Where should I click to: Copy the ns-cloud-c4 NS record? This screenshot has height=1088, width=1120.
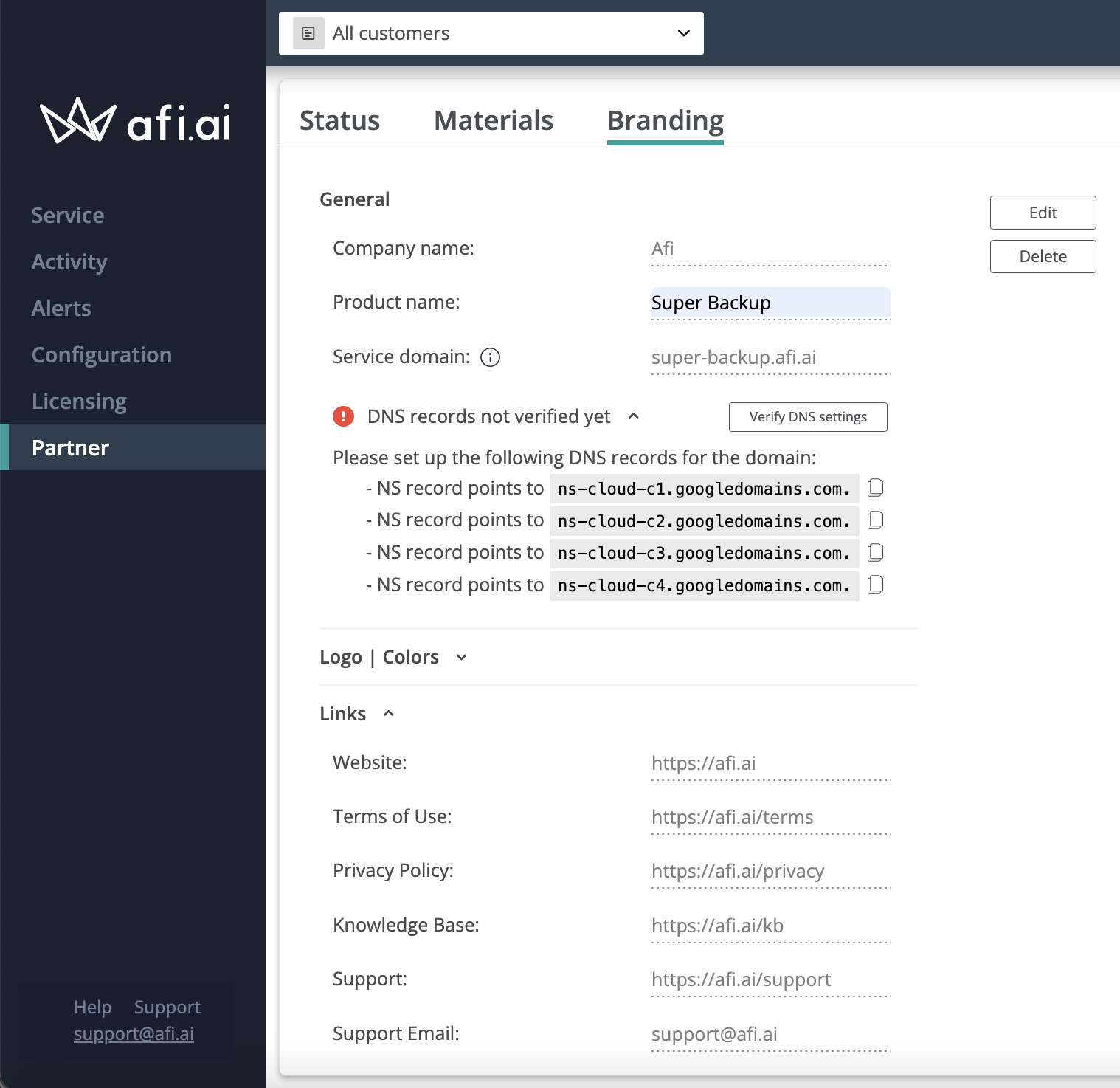point(875,585)
